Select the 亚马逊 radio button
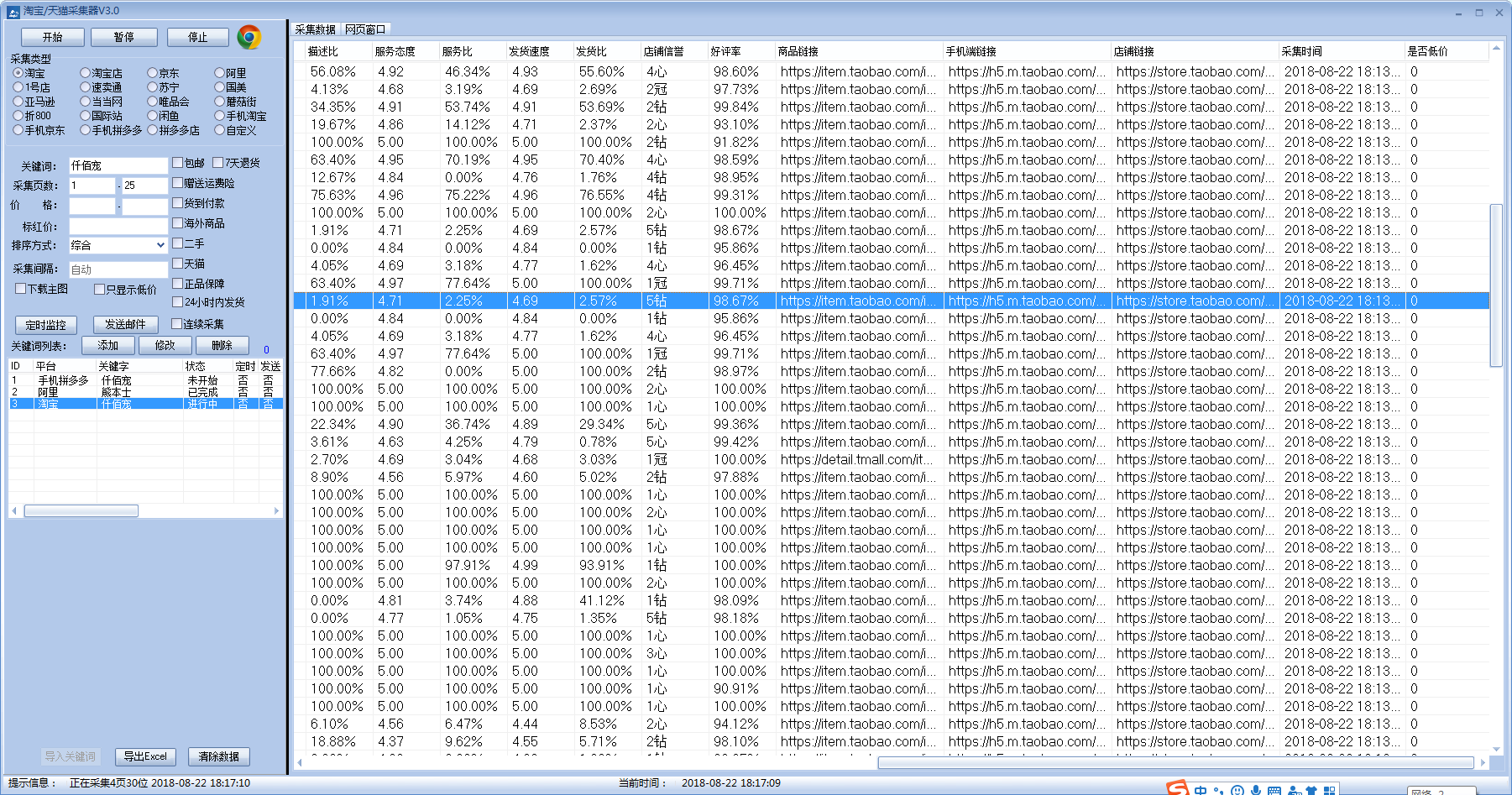1512x795 pixels. pos(34,102)
